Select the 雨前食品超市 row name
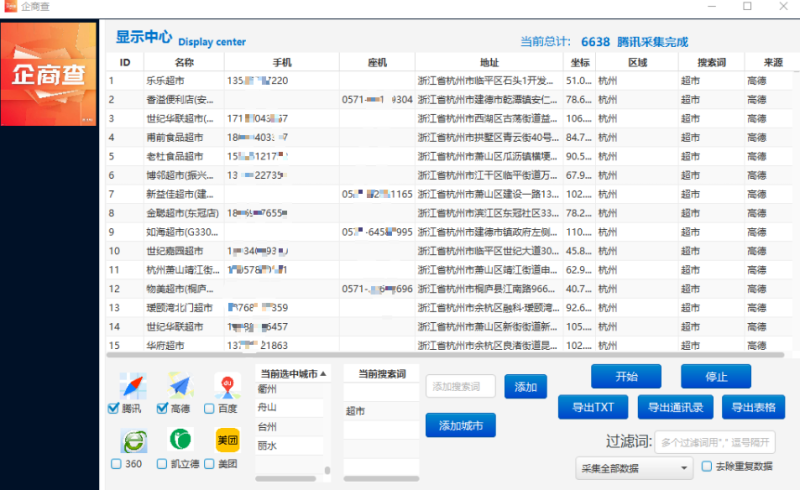 (175, 137)
